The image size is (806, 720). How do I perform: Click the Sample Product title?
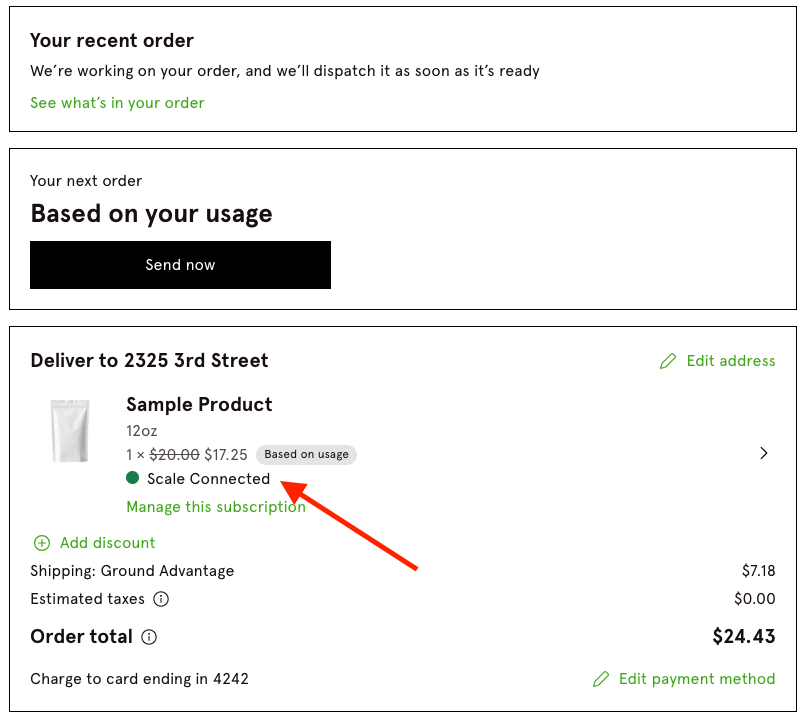tap(199, 405)
